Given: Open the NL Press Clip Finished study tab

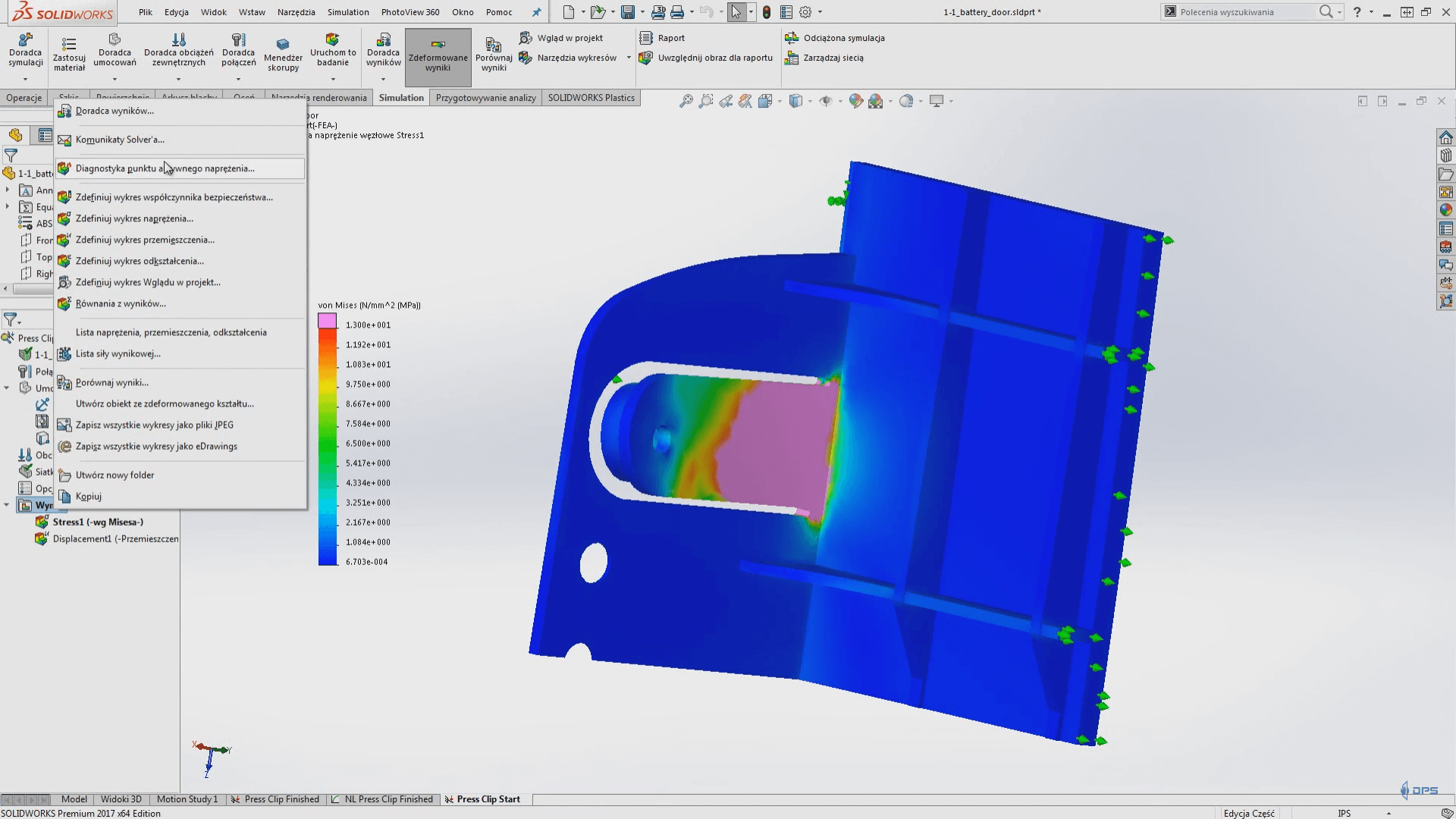Looking at the screenshot, I should pyautogui.click(x=388, y=799).
